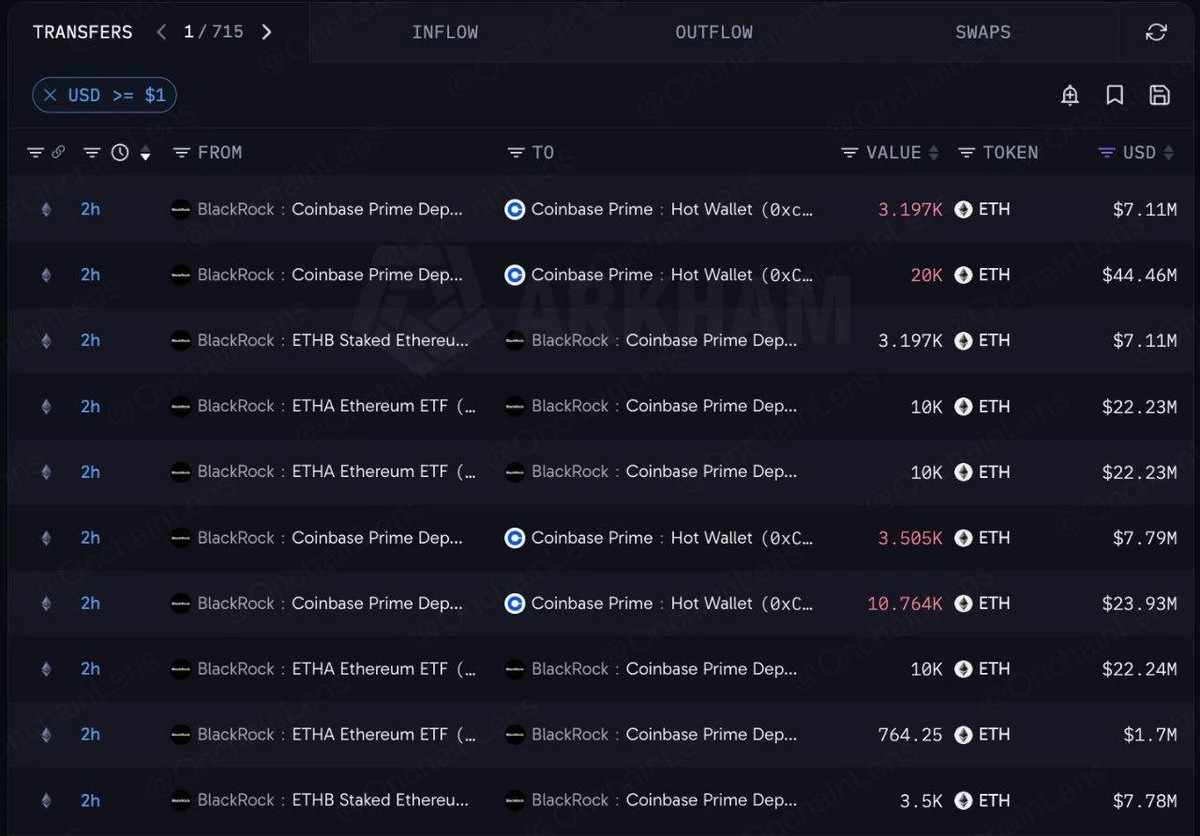Switch to the OUTFLOW tab
Screen dimensions: 1200x836
[714, 32]
